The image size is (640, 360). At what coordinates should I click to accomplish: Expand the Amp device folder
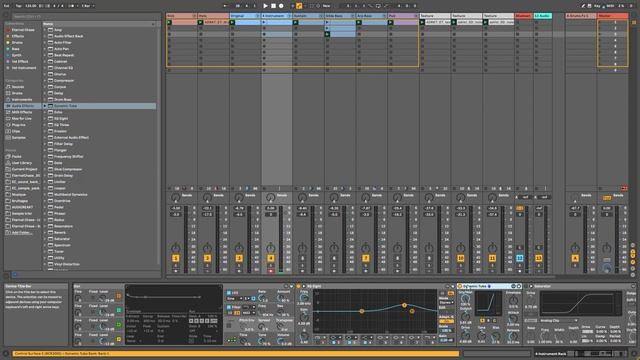(45, 30)
